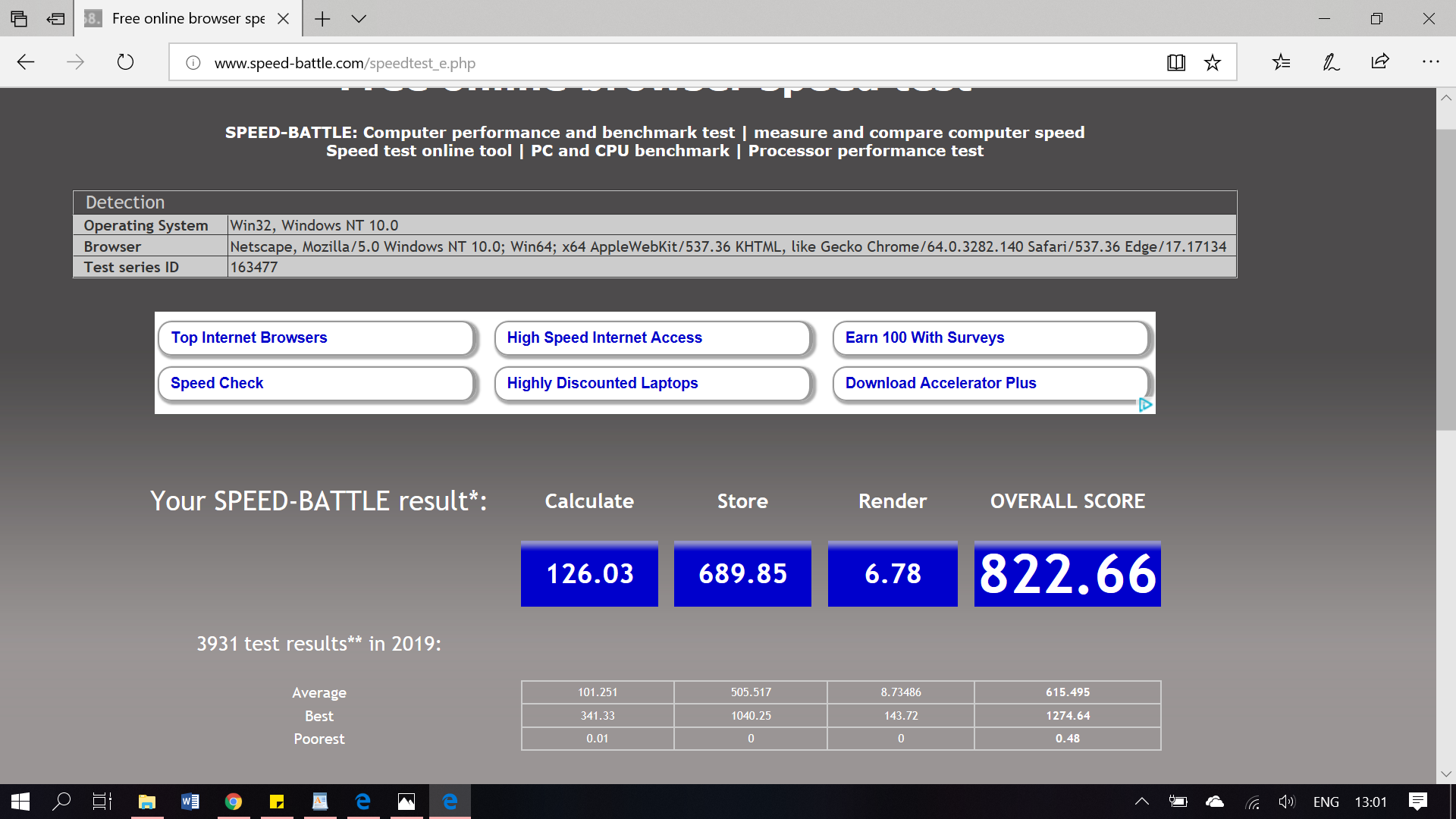Open Settings and more ellipsis menu
Image resolution: width=1456 pixels, height=819 pixels.
pos(1430,62)
